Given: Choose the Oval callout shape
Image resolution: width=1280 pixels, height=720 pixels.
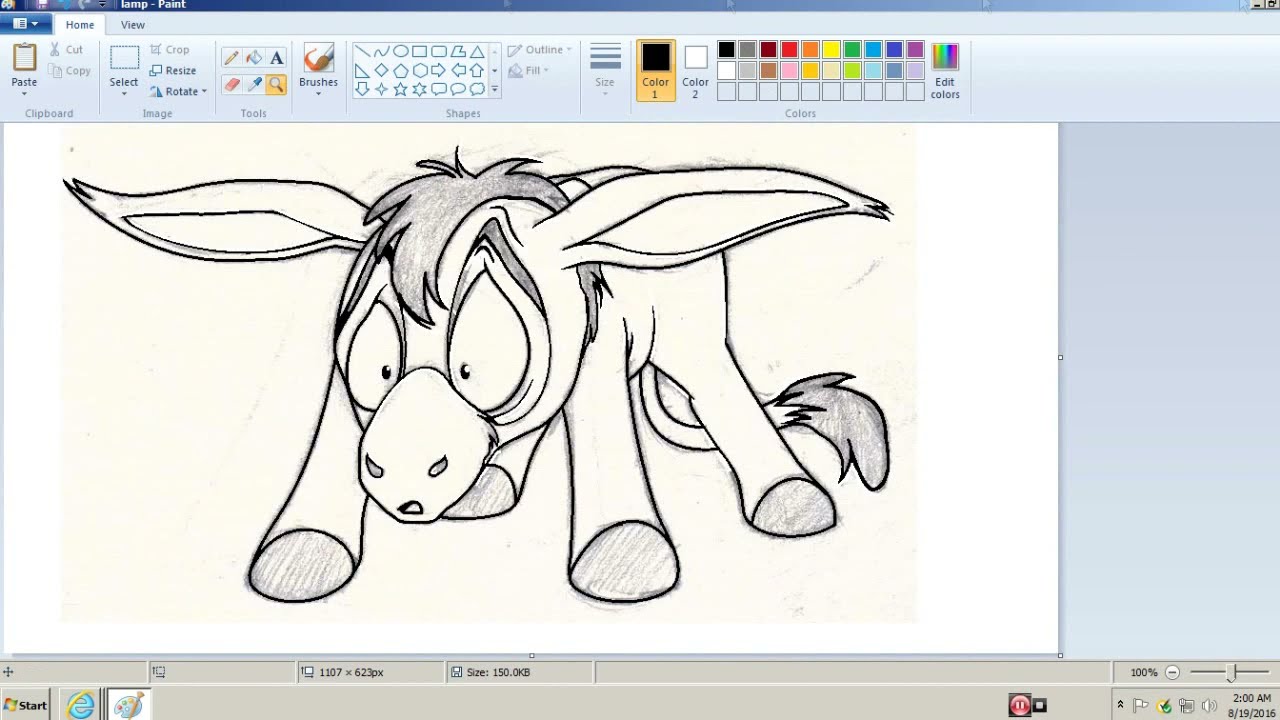Looking at the screenshot, I should 458,89.
